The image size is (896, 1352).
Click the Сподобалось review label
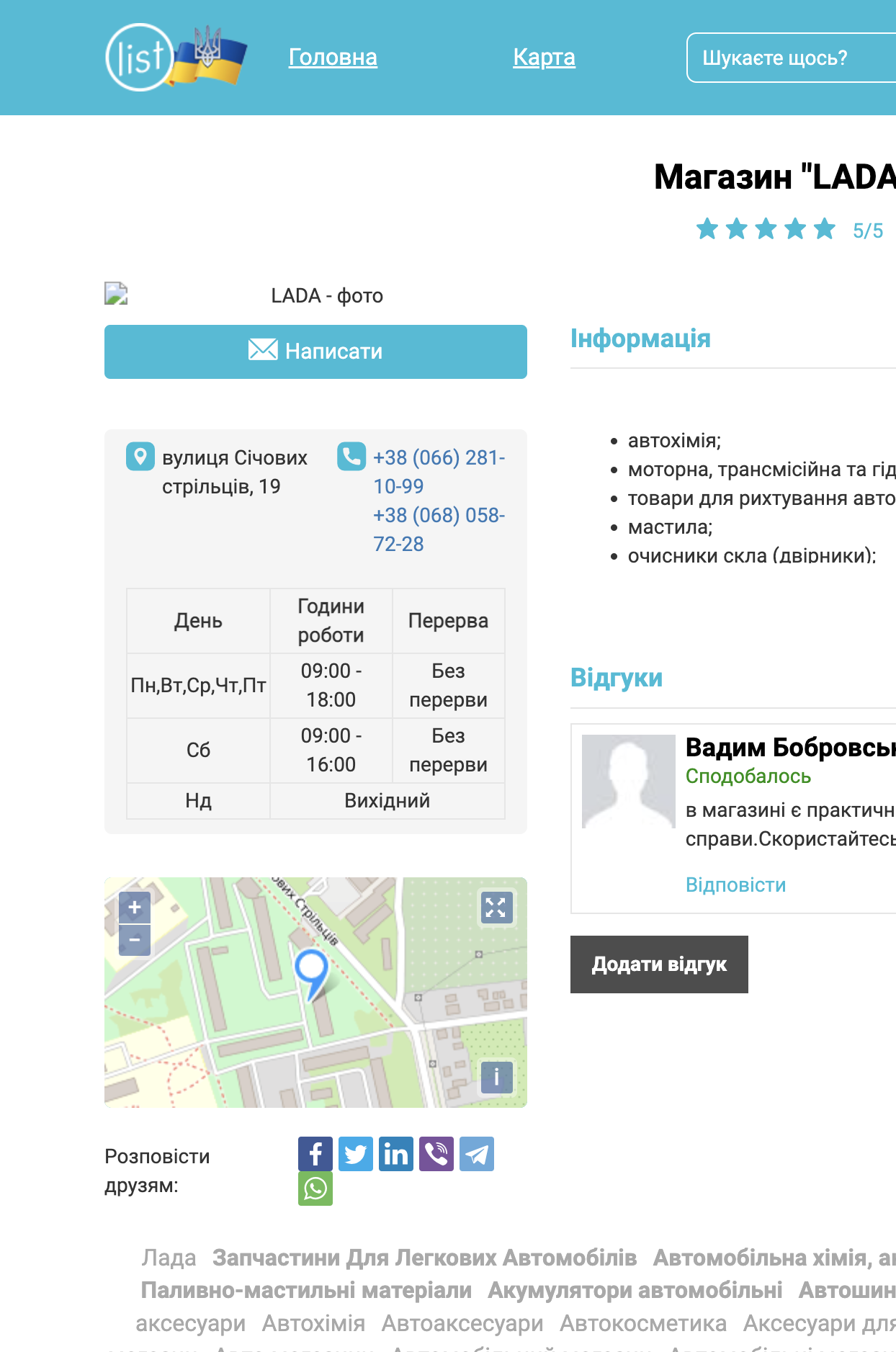748,776
